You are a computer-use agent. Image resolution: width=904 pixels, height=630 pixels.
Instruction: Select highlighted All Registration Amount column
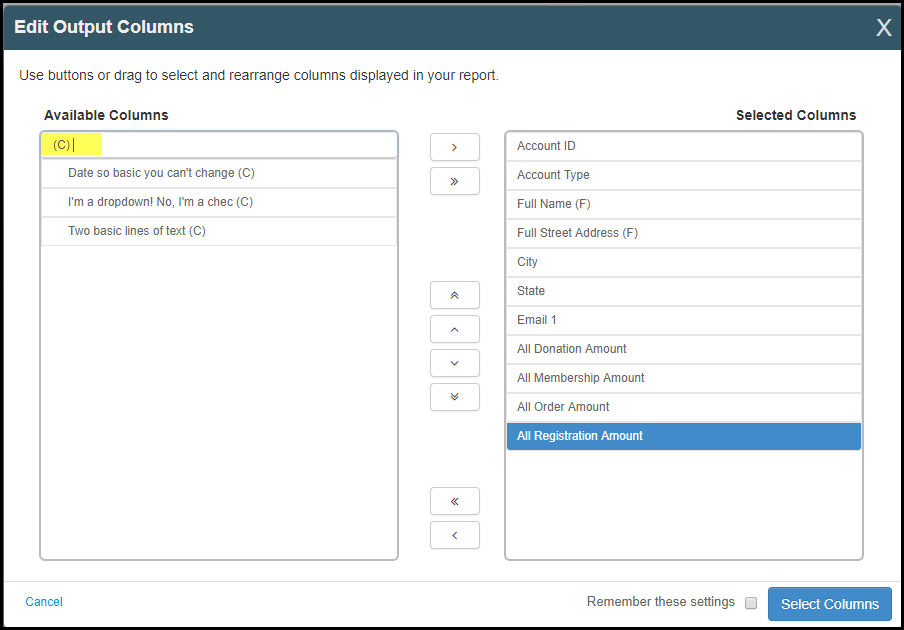(684, 436)
